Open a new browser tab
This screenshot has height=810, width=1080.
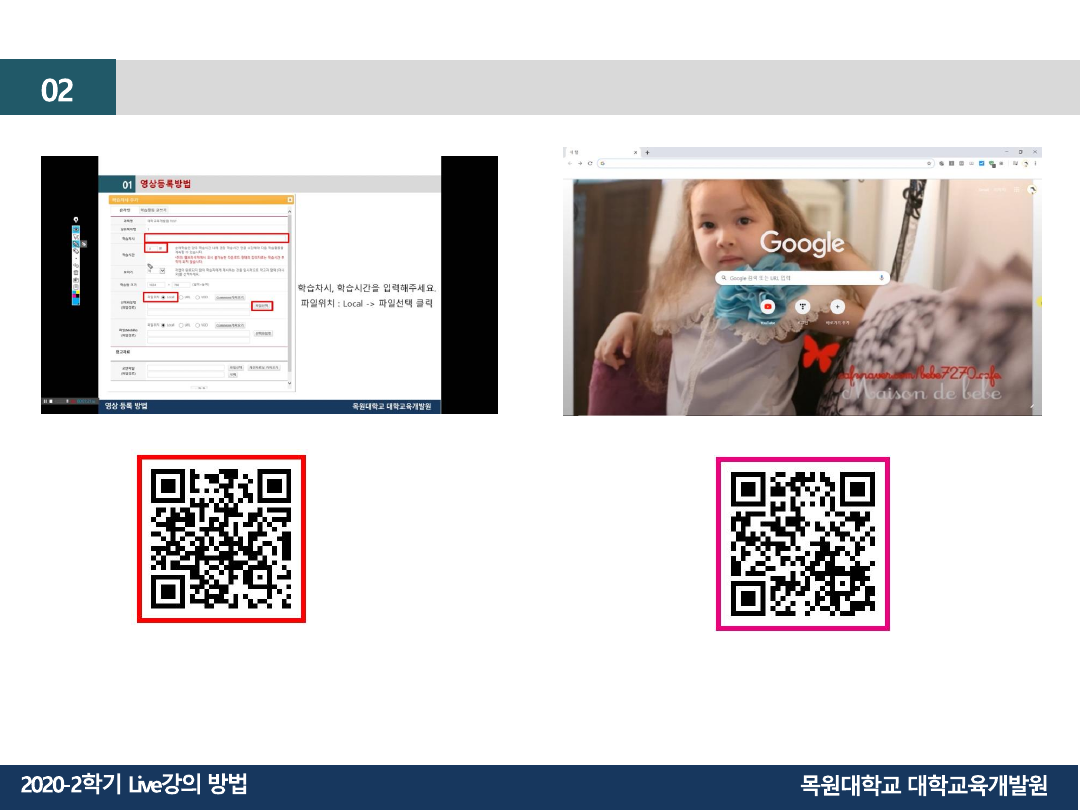647,152
